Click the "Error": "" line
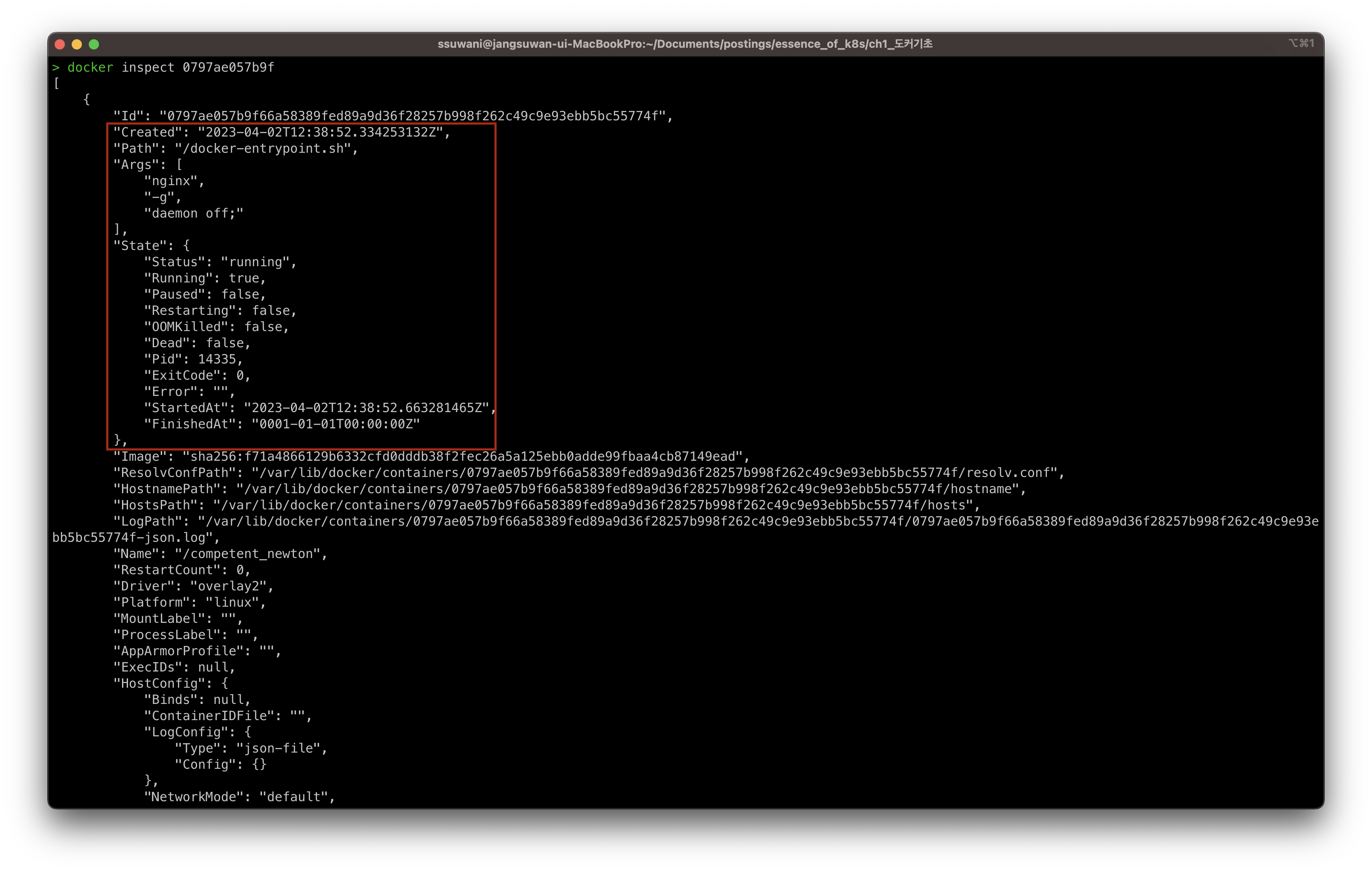The image size is (1372, 872). coord(189,392)
